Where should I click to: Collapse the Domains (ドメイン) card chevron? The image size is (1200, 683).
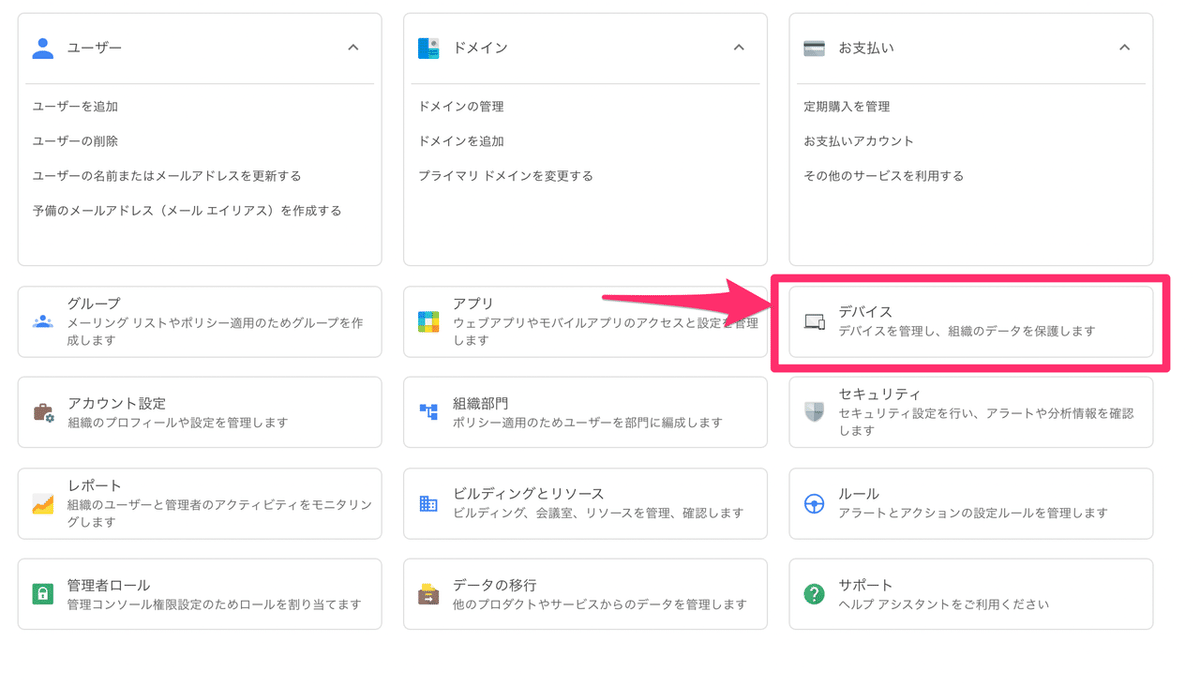pos(739,47)
